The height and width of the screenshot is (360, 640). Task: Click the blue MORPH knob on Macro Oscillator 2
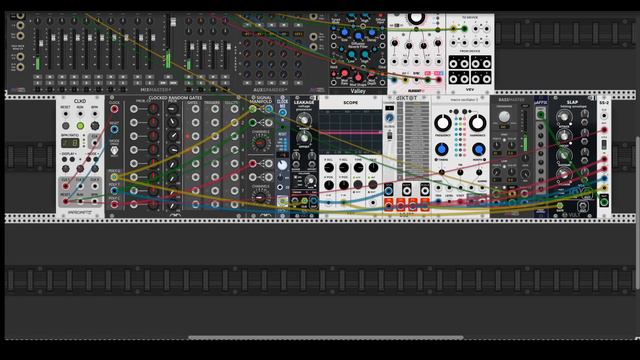tap(478, 150)
